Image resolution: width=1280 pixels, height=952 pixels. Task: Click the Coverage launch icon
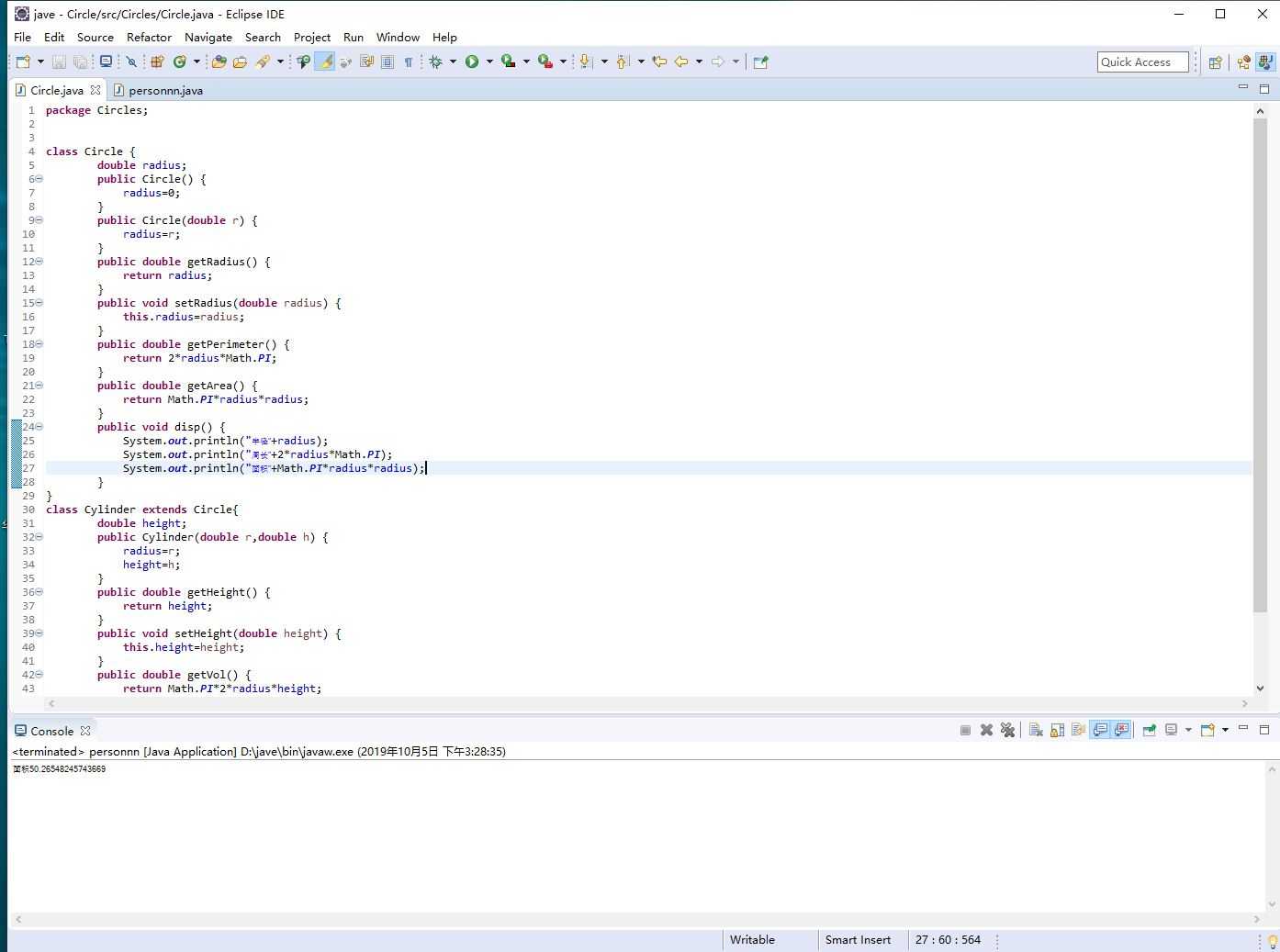508,62
